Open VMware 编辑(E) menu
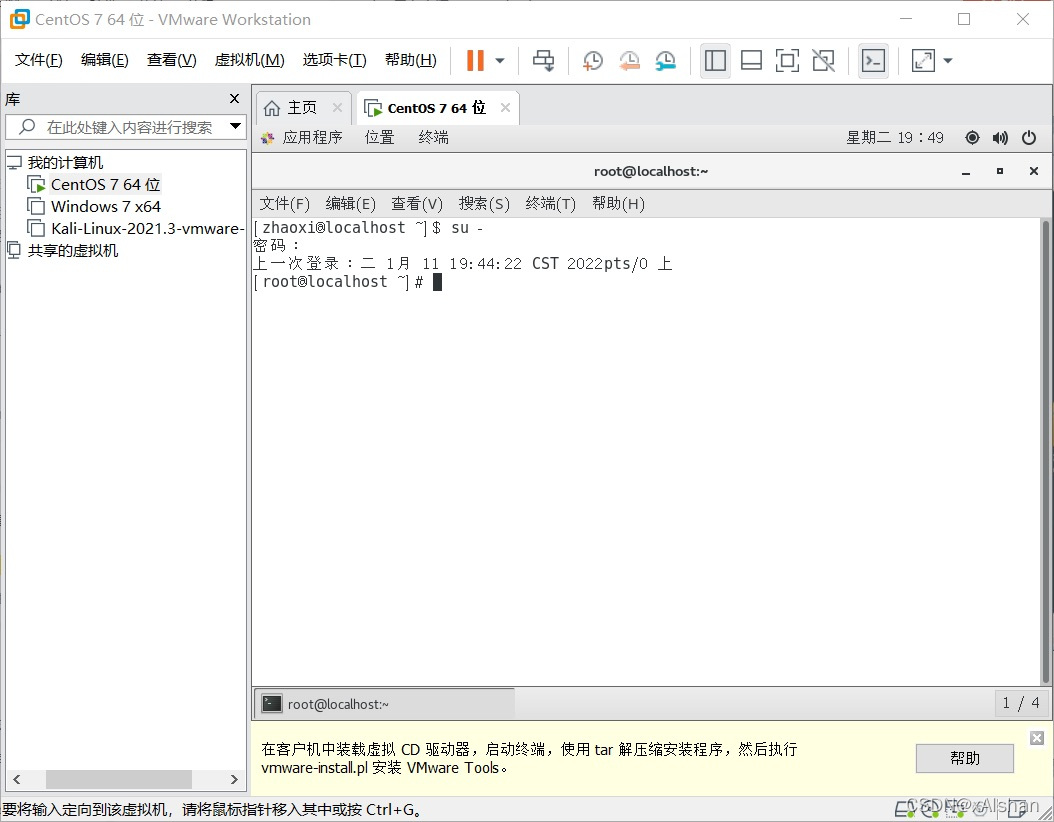 [104, 60]
